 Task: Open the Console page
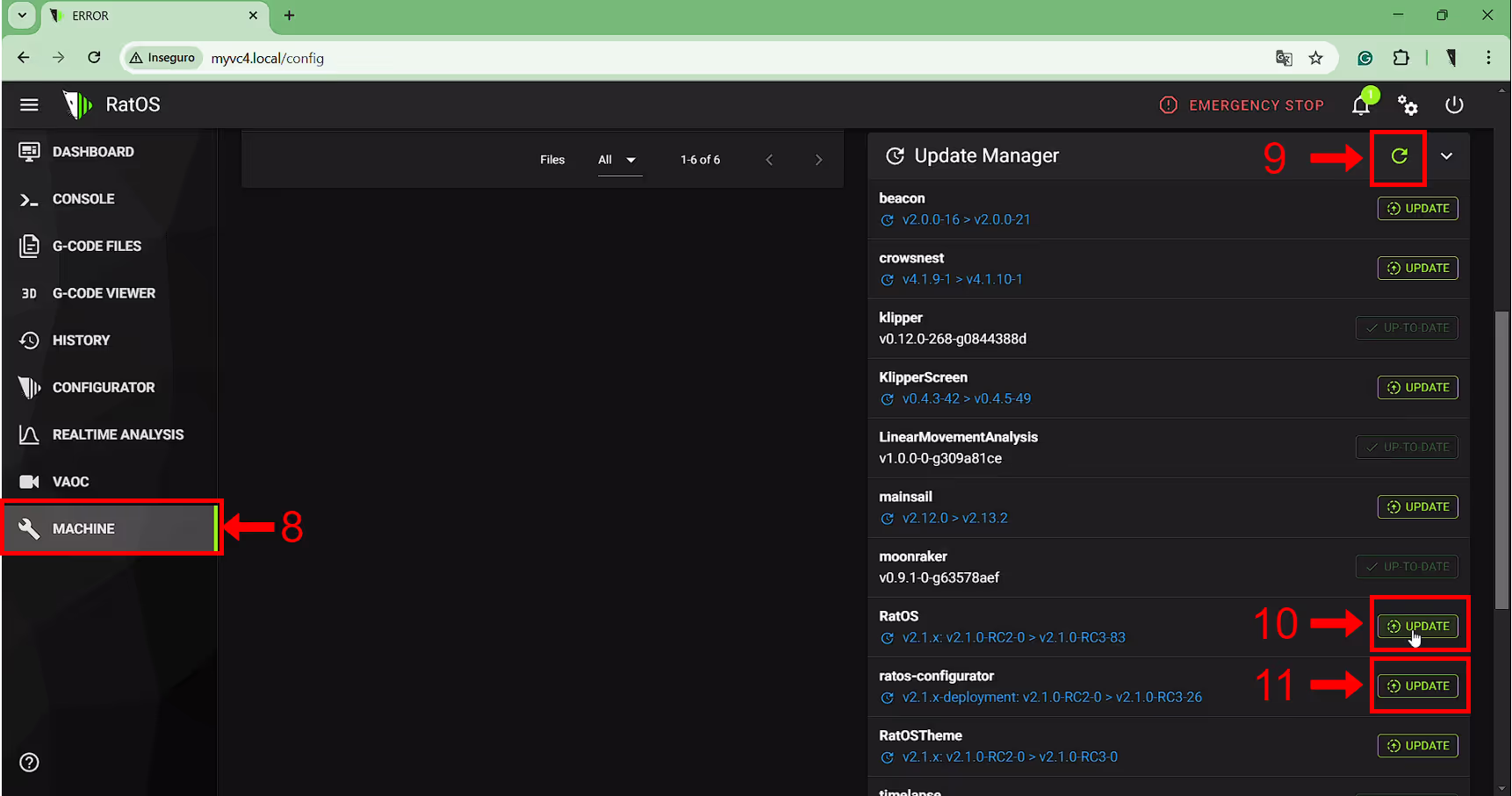109,199
